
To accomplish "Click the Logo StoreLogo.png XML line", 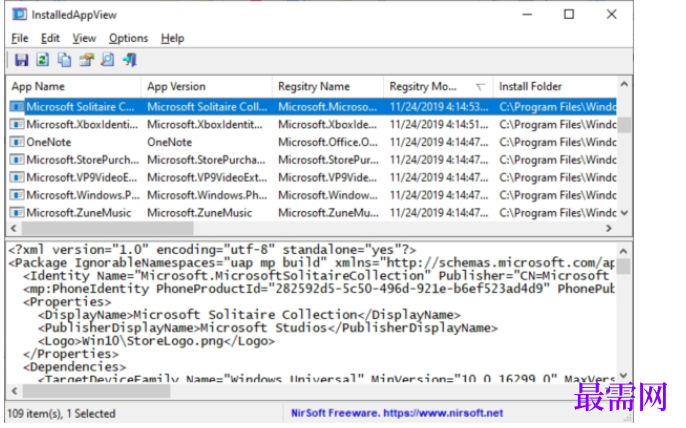I will click(x=157, y=341).
